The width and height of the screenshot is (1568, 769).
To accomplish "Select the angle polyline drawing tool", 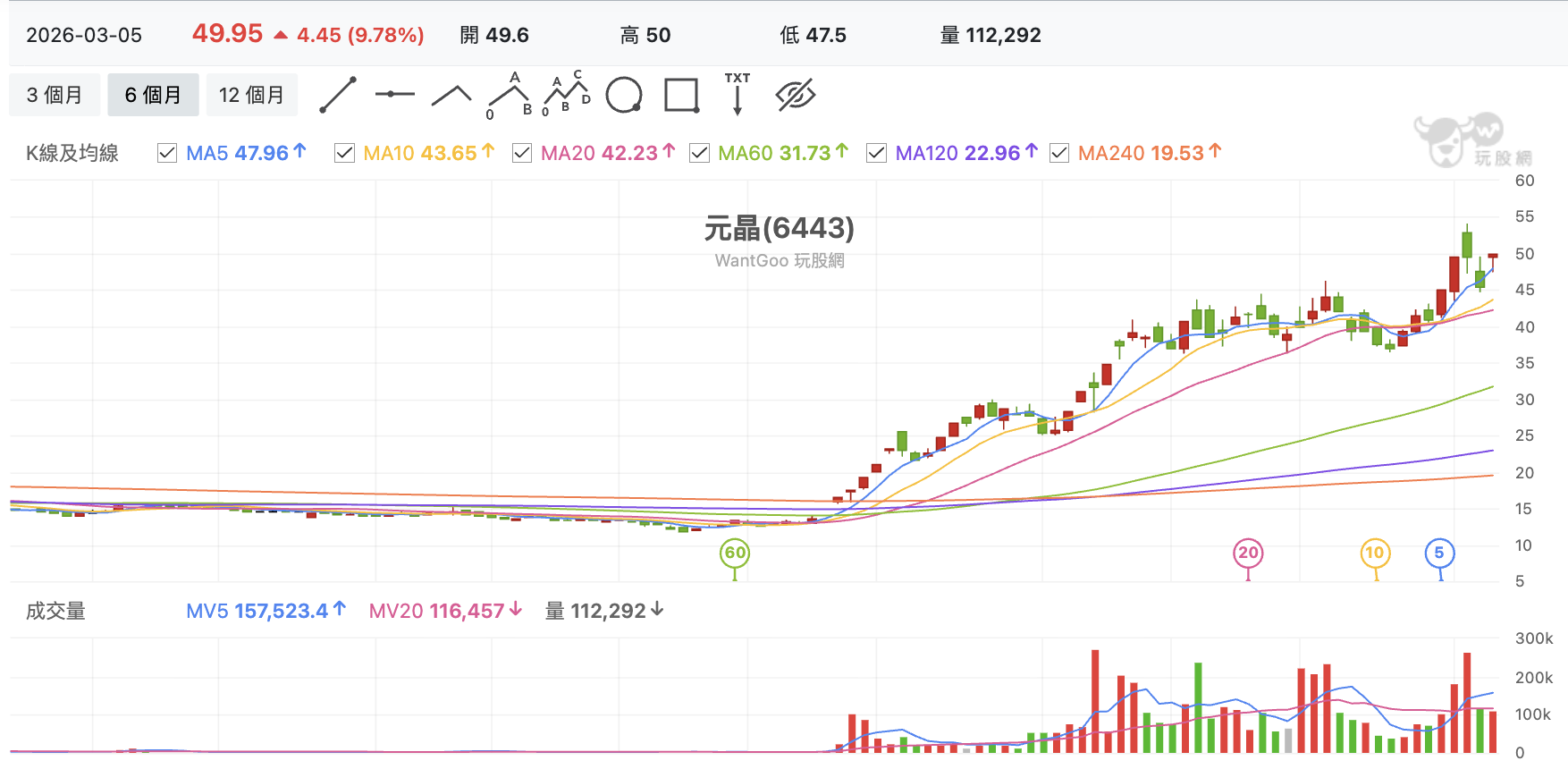I will [451, 95].
